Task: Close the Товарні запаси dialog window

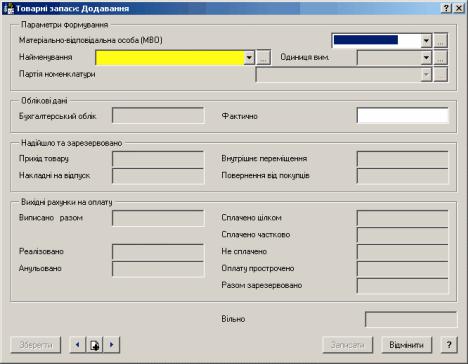Action: pyautogui.click(x=459, y=8)
